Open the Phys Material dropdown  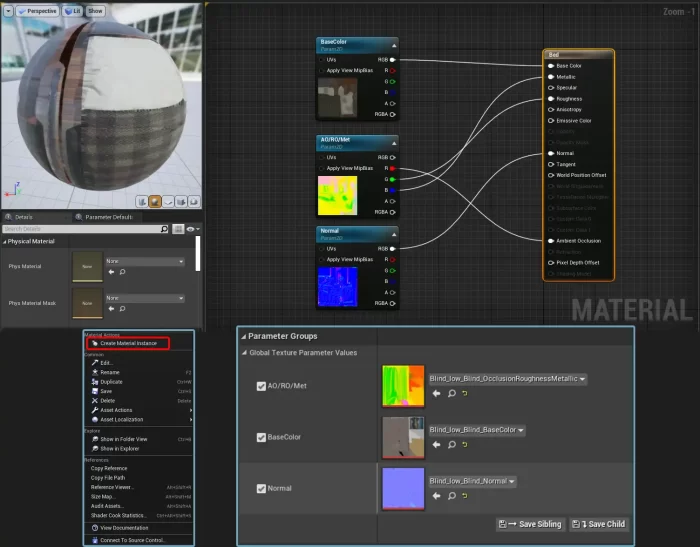point(145,262)
